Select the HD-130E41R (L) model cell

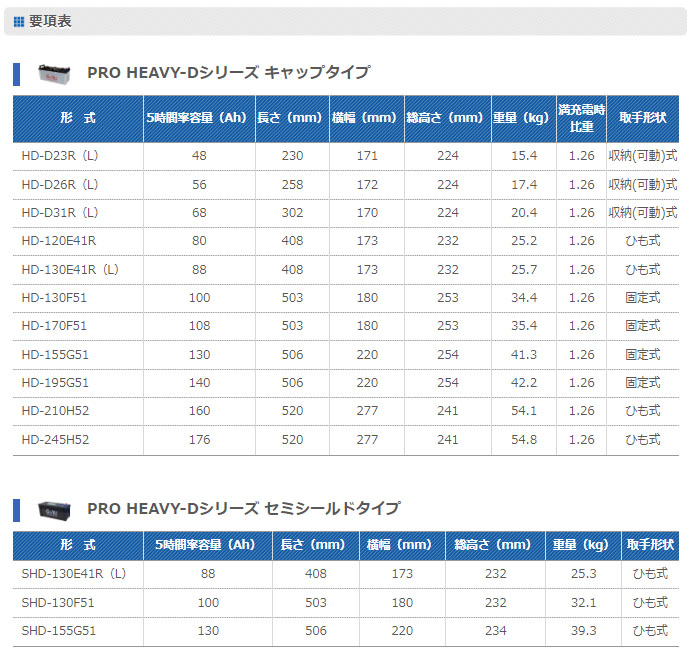pyautogui.click(x=78, y=270)
